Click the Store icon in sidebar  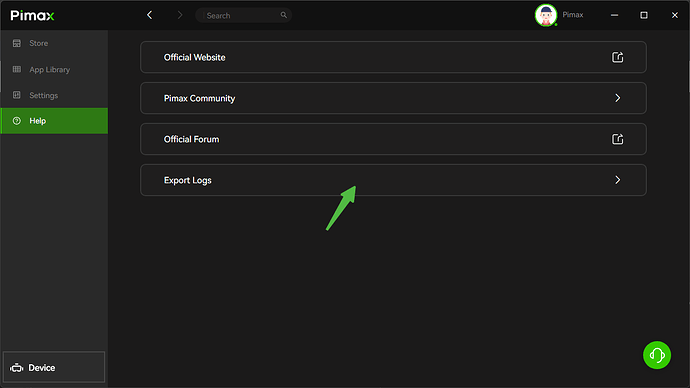(17, 43)
